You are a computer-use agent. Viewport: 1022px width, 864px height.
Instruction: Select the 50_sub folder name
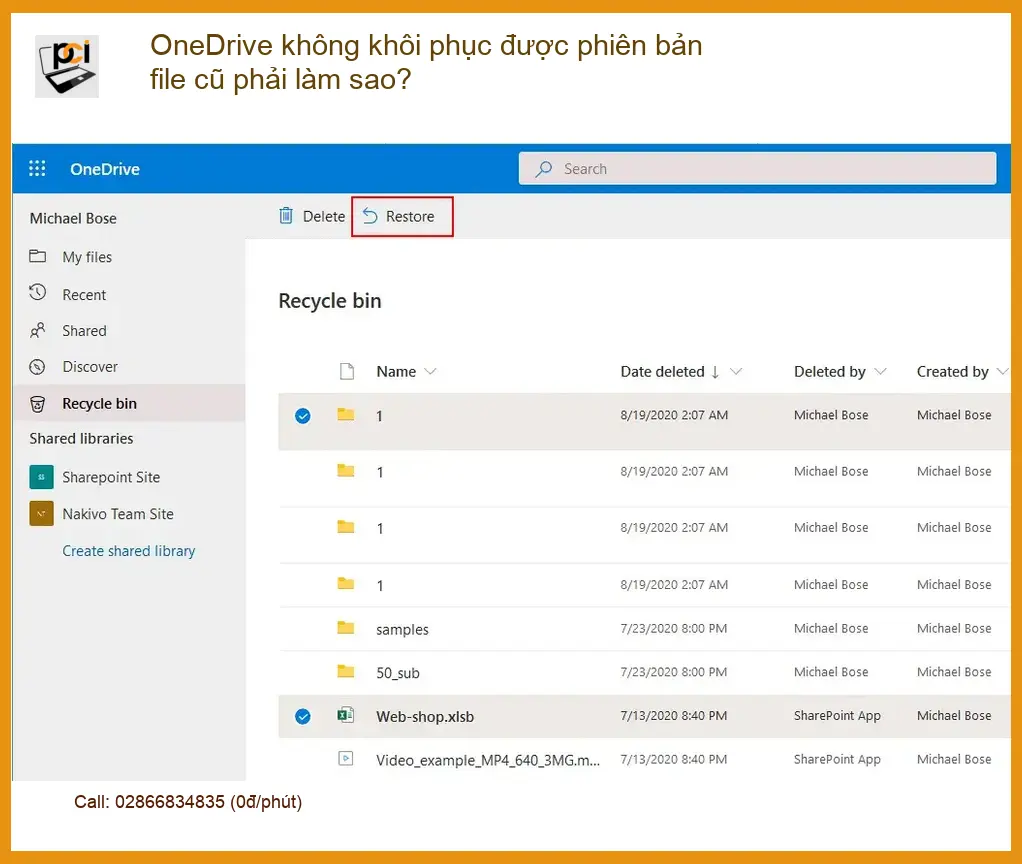(398, 673)
